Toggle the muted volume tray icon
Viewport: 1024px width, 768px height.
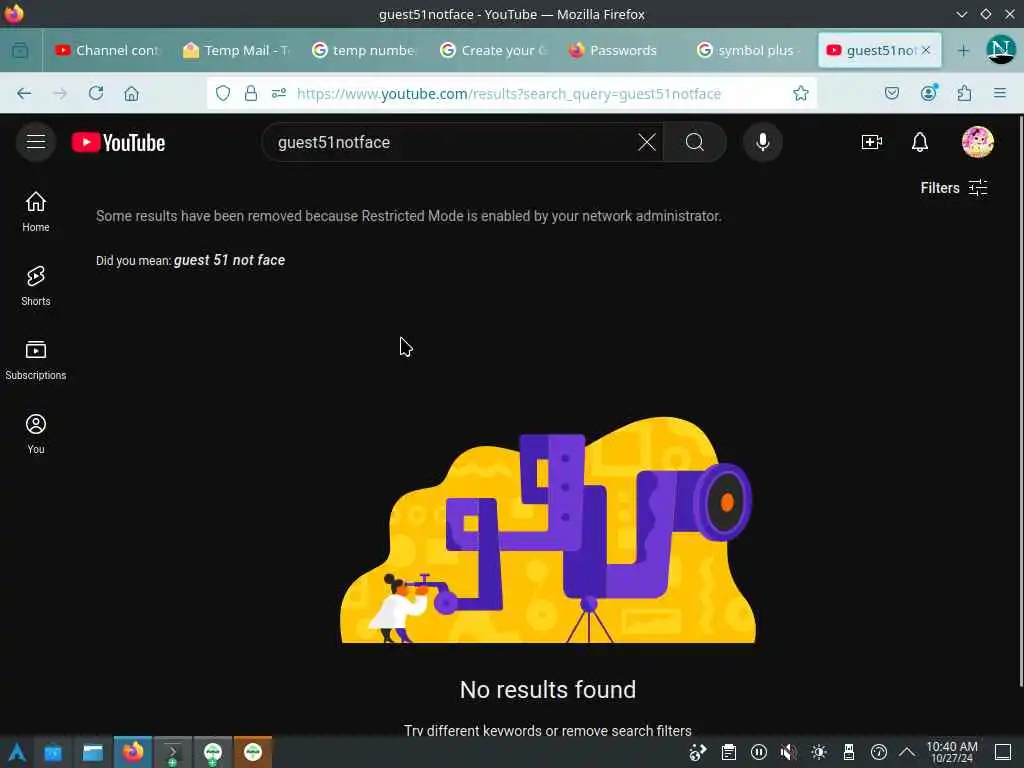pos(788,752)
